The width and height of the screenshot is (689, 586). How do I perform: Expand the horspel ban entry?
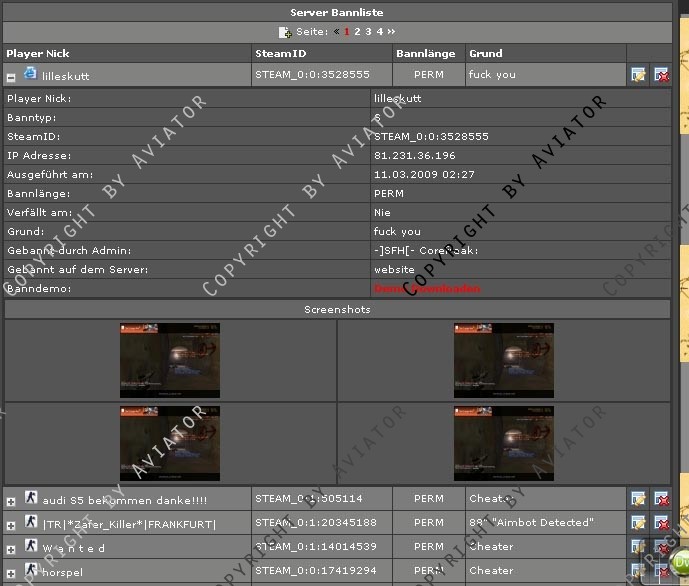[x=11, y=572]
